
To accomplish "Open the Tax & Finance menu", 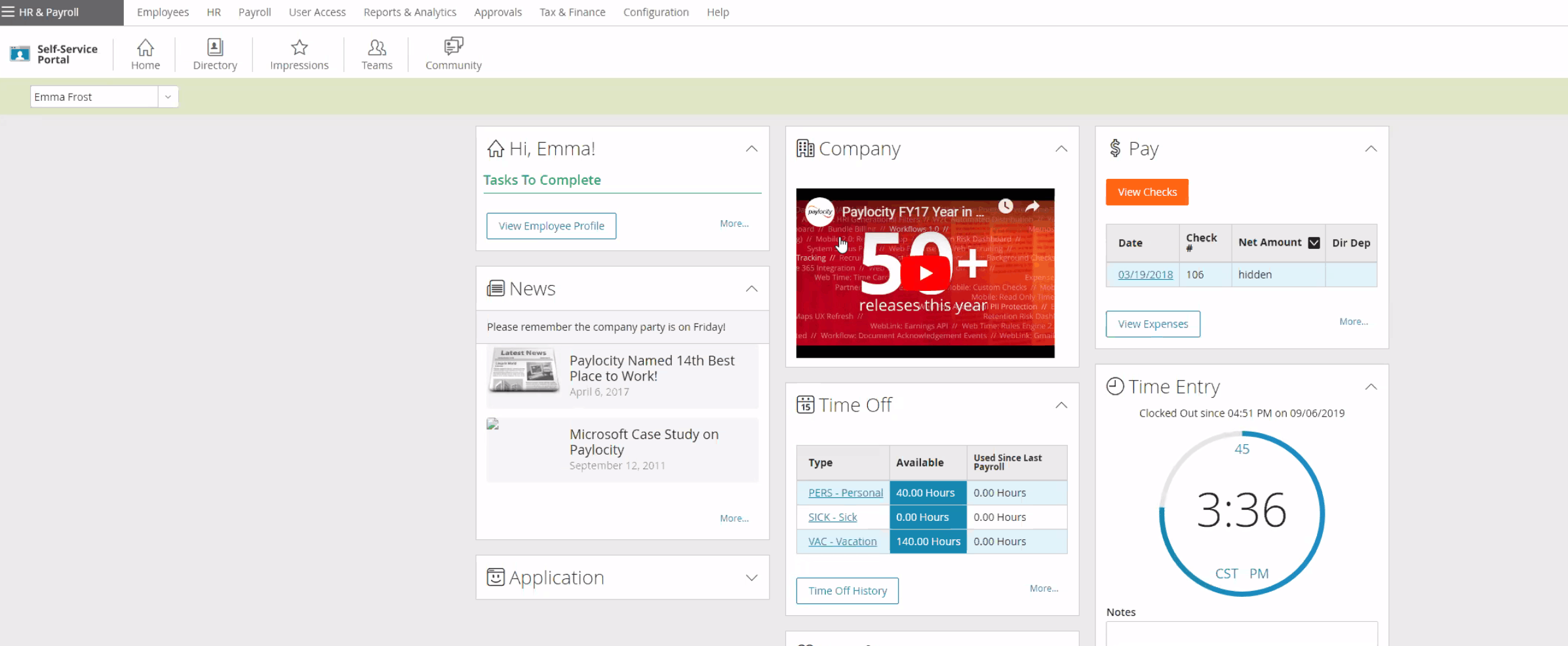I will pos(572,12).
